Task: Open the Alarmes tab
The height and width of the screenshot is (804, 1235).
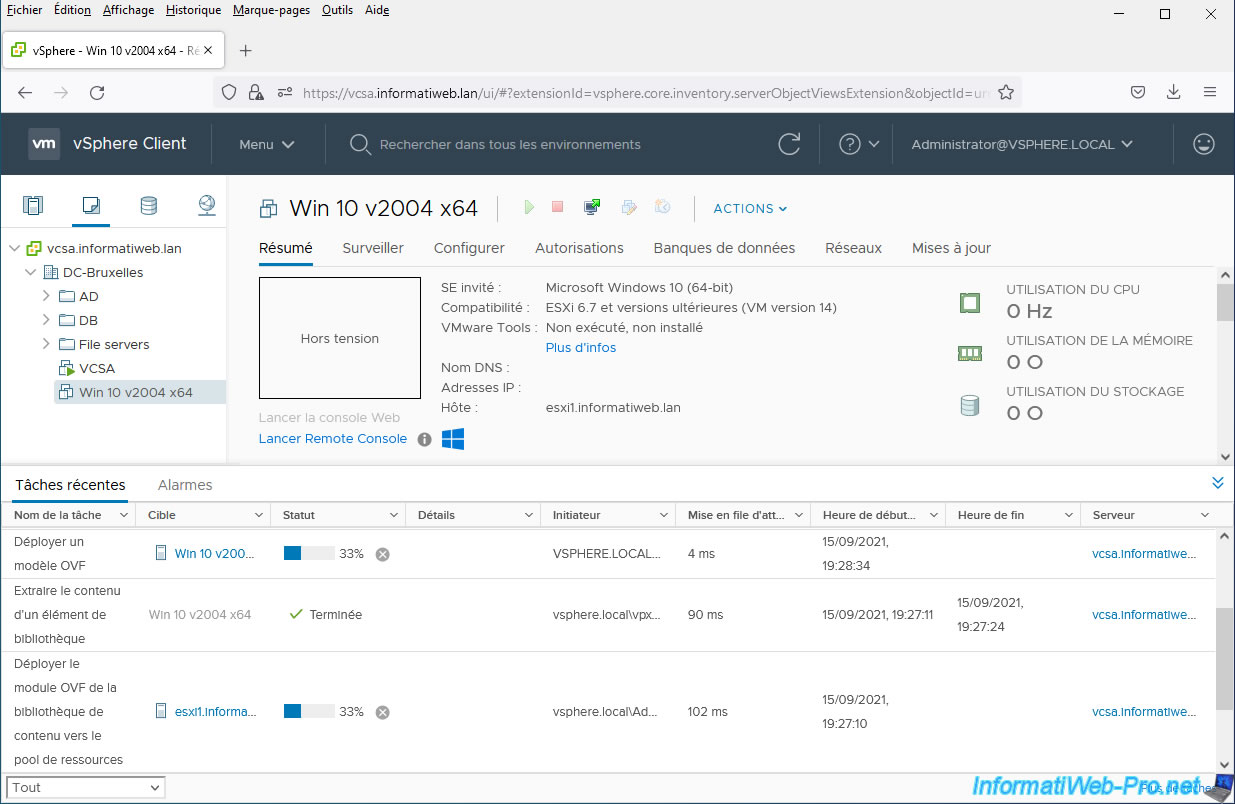Action: click(x=185, y=485)
